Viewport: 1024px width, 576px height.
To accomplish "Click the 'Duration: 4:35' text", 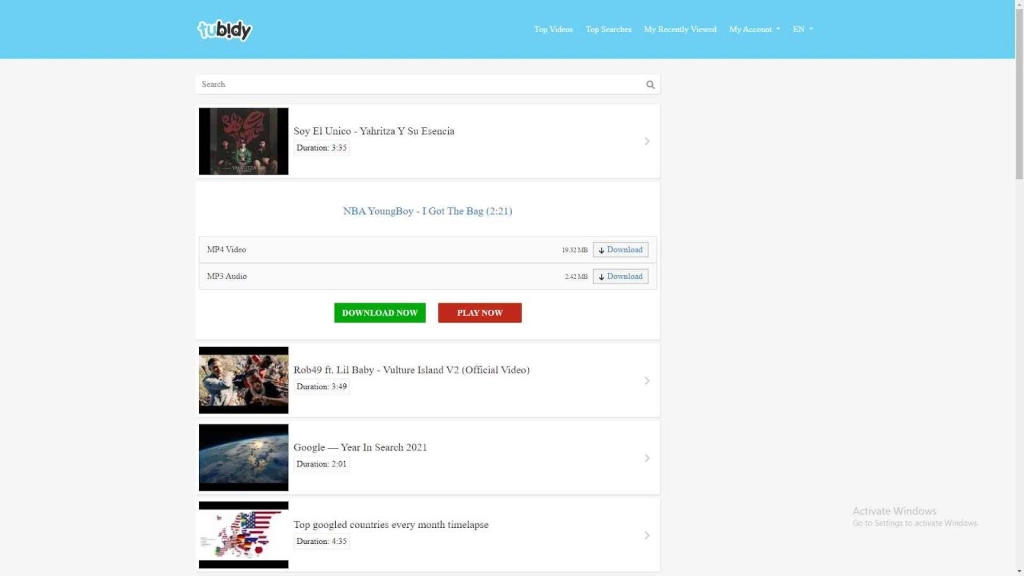I will [321, 541].
